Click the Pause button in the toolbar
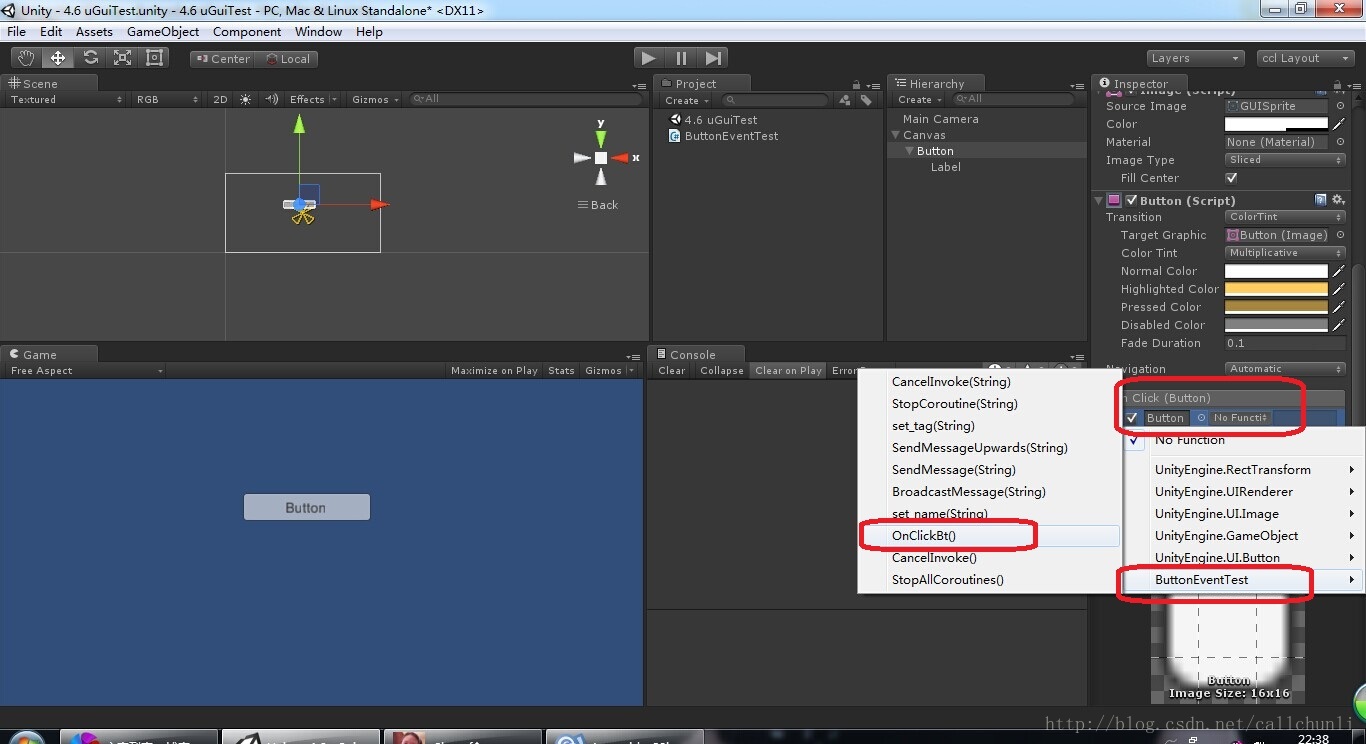Screen dimensions: 1366x744 pyautogui.click(x=681, y=58)
